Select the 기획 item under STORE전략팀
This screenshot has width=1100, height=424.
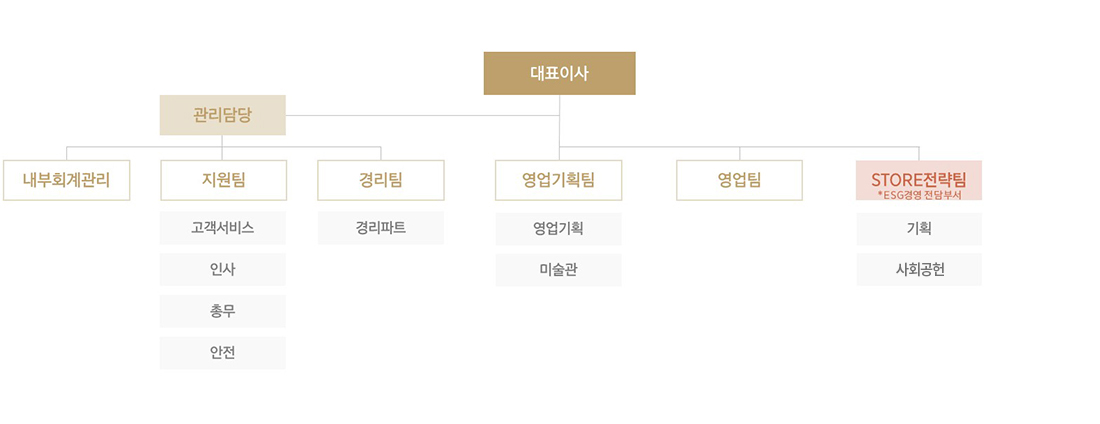tap(919, 228)
